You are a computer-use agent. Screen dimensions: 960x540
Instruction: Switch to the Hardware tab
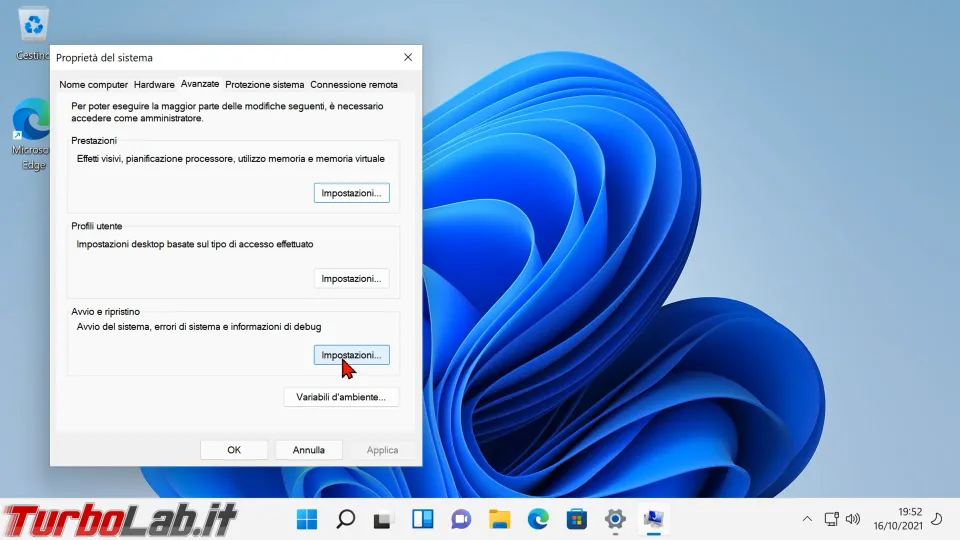[154, 85]
